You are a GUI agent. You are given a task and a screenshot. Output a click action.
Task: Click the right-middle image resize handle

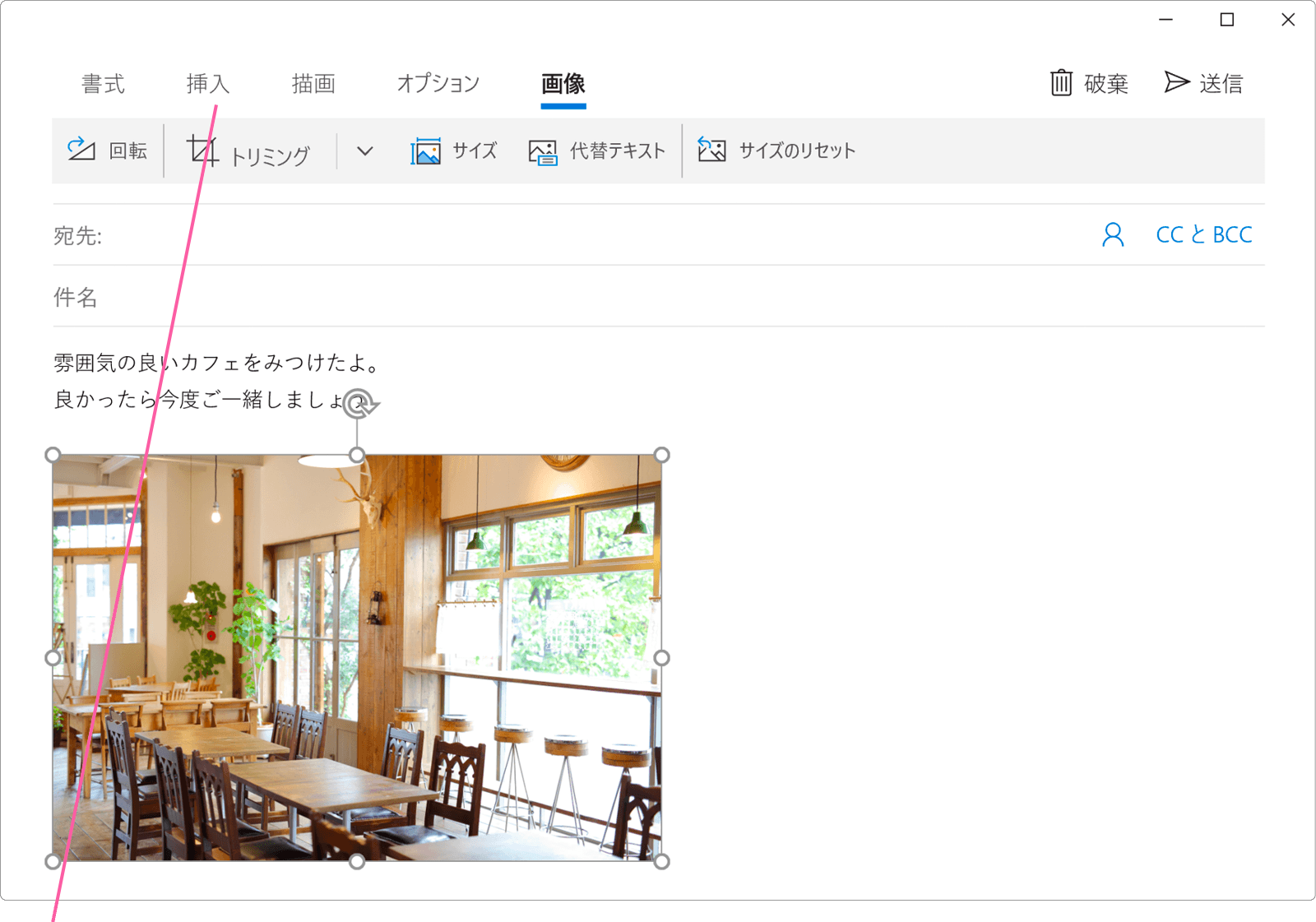(662, 658)
